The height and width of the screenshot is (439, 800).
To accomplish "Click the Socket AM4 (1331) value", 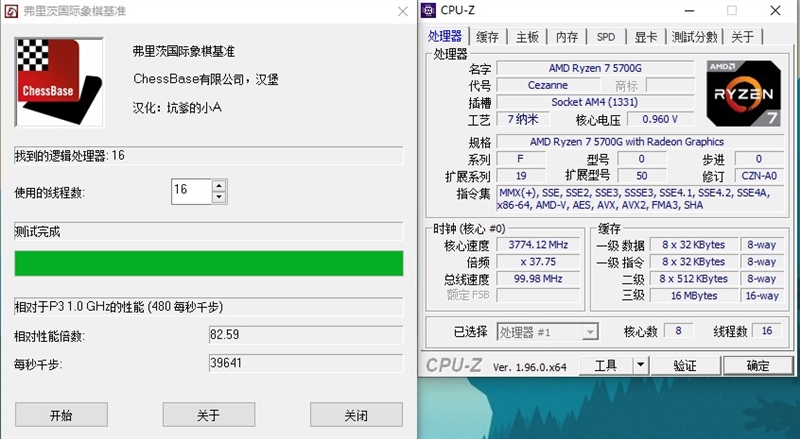I will [x=595, y=102].
